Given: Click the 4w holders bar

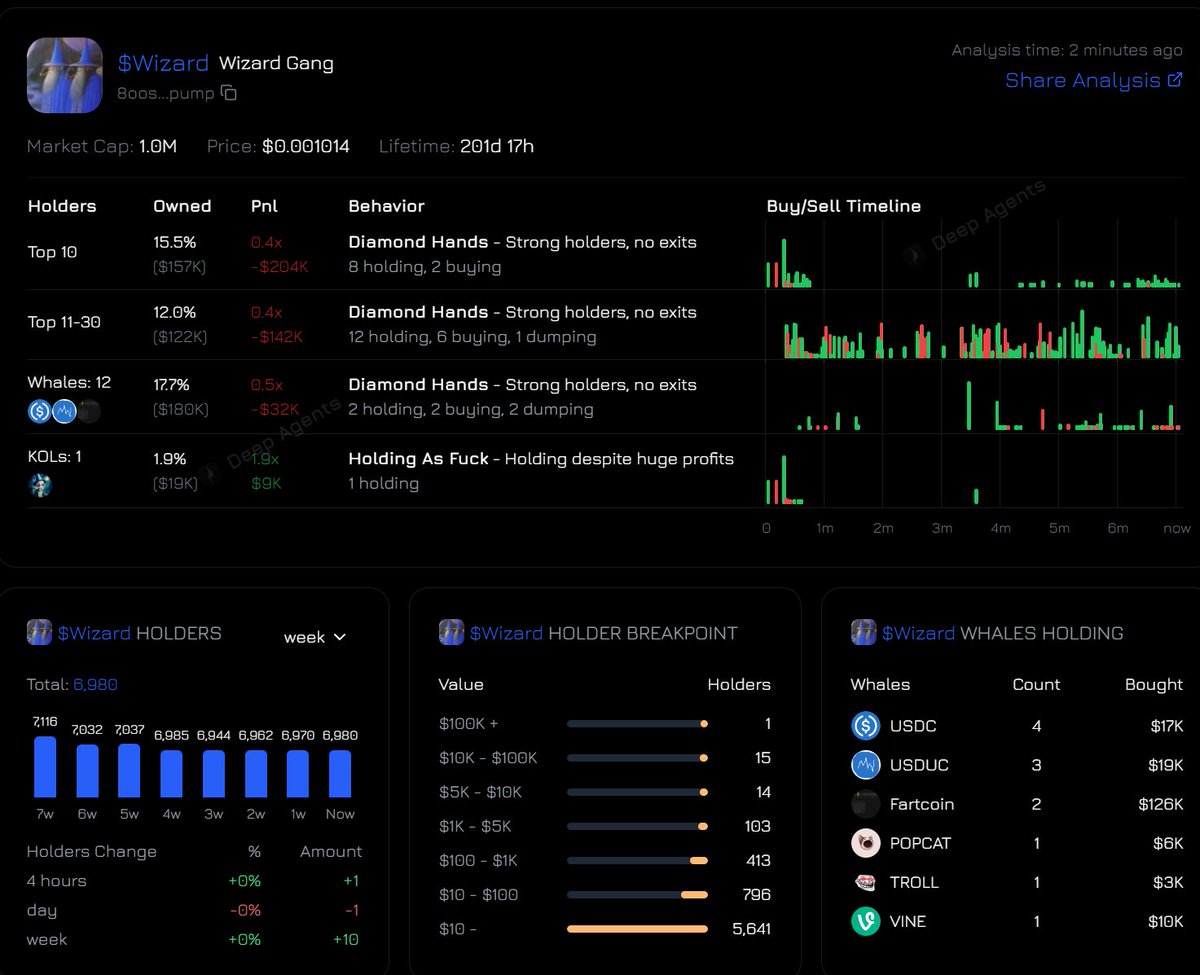Looking at the screenshot, I should coord(171,774).
